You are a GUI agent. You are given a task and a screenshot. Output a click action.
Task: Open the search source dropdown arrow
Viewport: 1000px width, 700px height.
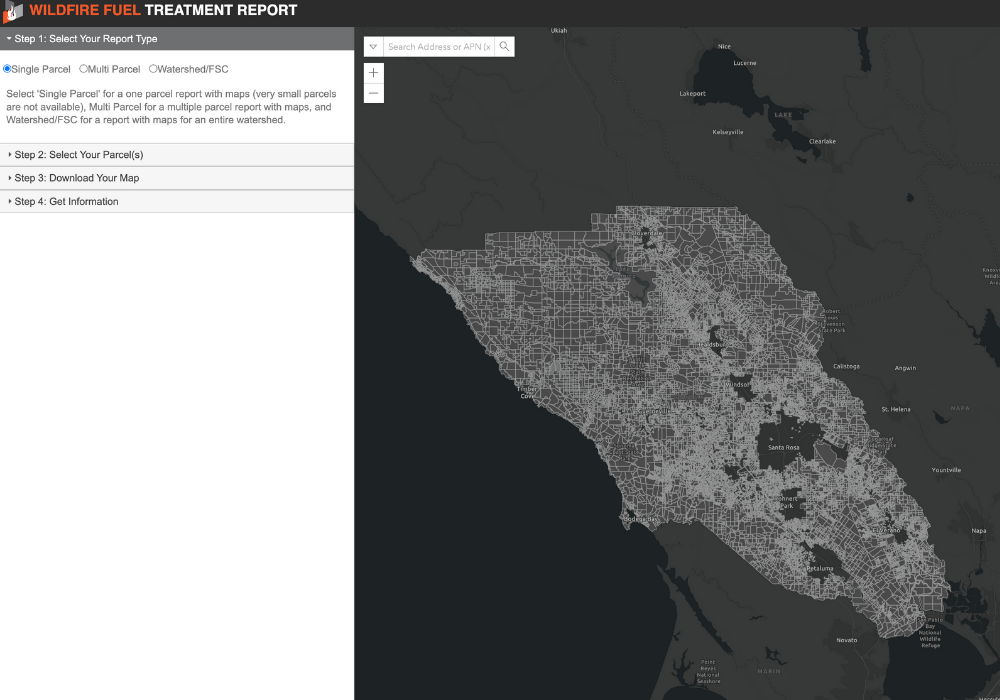click(374, 47)
